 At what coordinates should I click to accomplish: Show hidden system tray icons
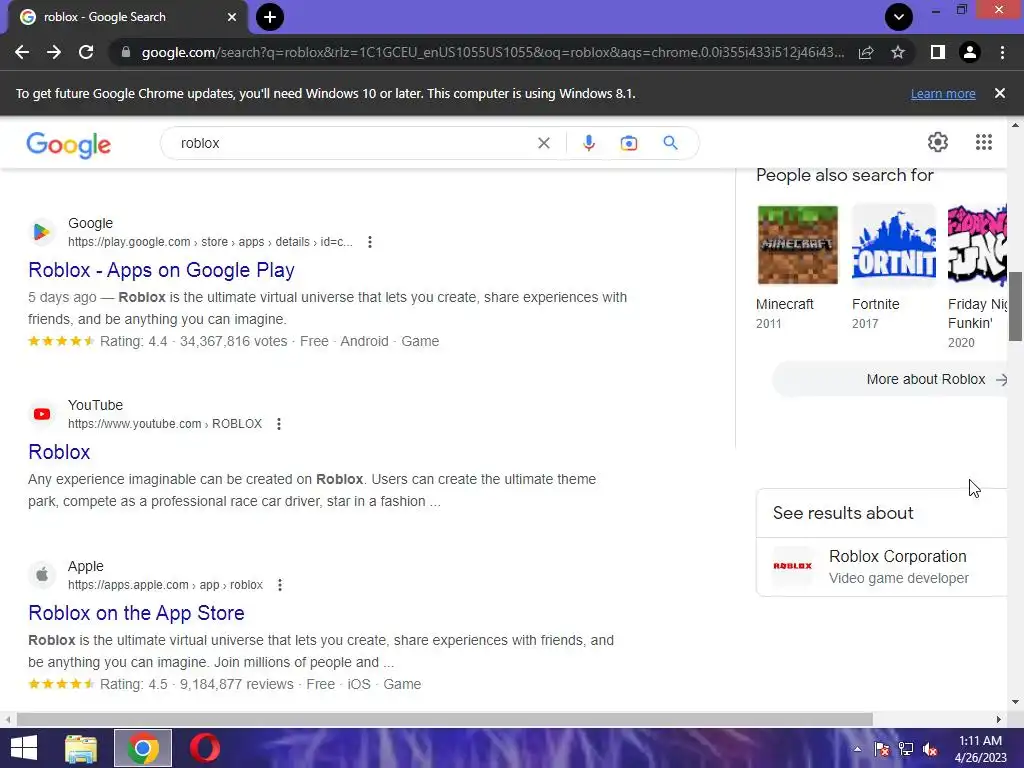pyautogui.click(x=857, y=749)
